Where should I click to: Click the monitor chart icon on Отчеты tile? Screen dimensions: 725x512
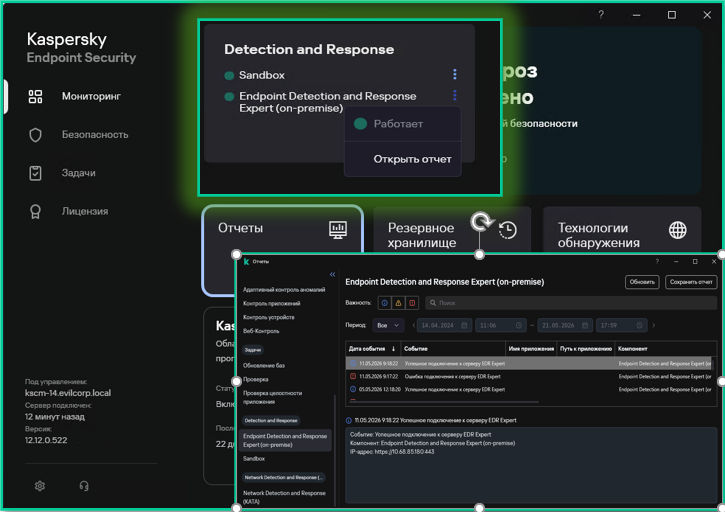click(x=338, y=229)
